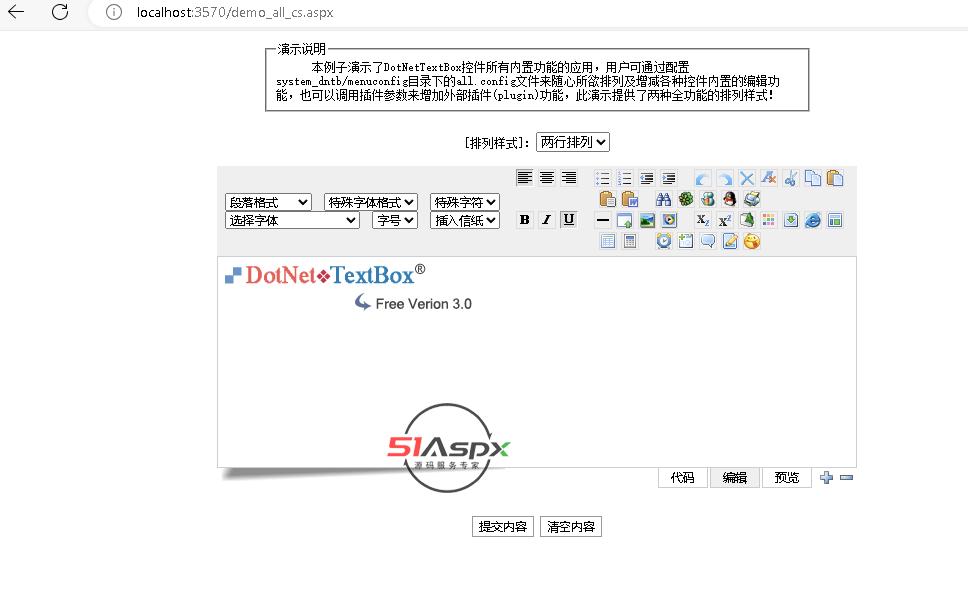Insert time with alarm clock icon

click(664, 241)
